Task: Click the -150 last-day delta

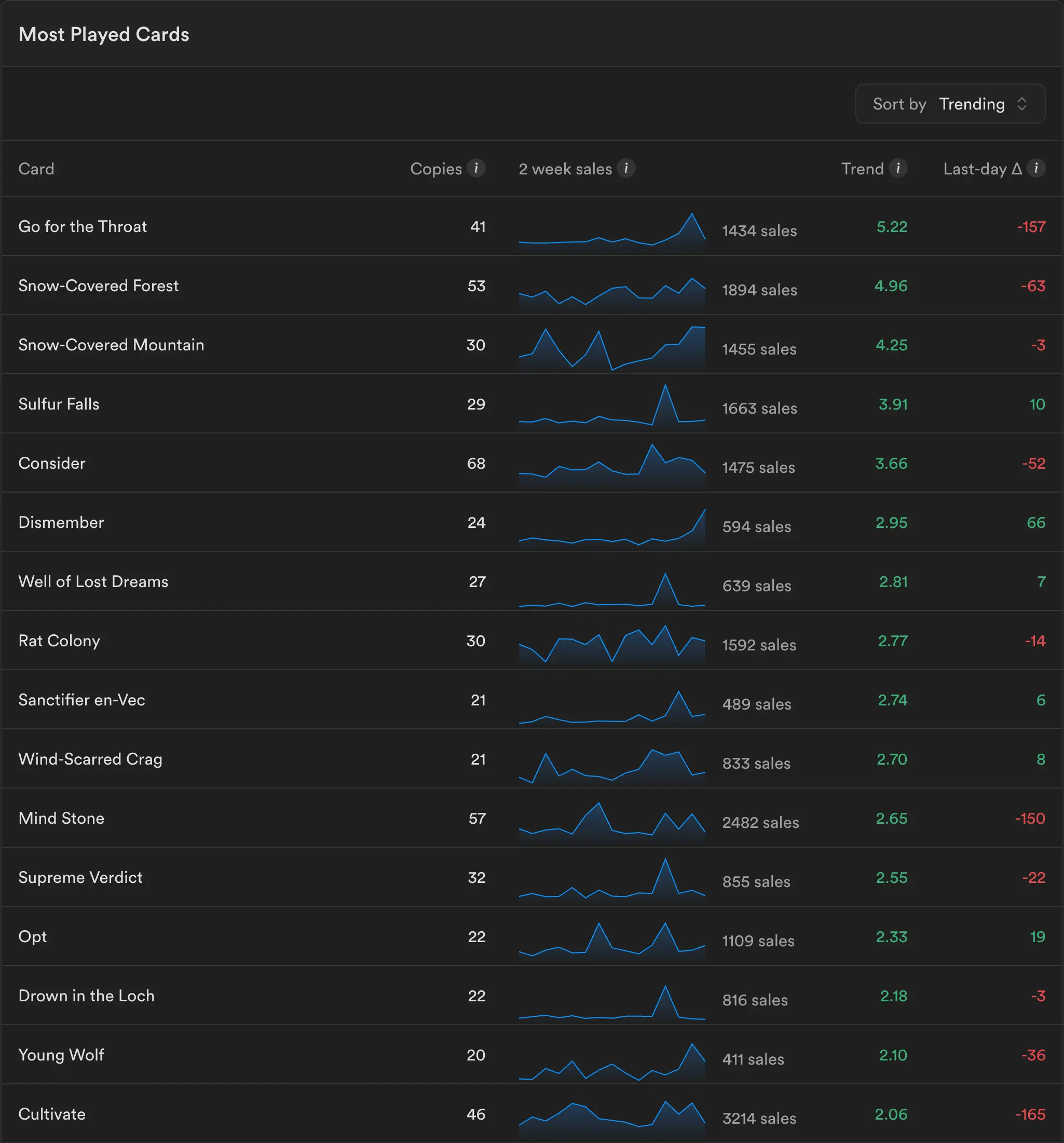Action: tap(1030, 818)
